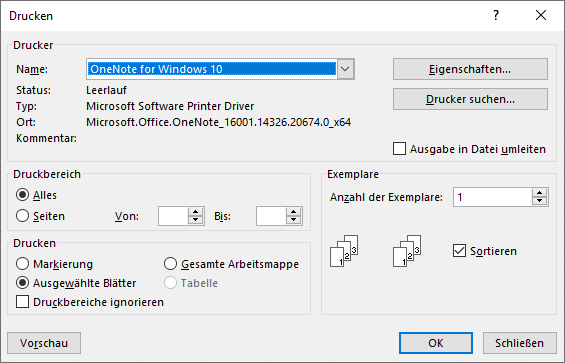The height and width of the screenshot is (363, 565).
Task: Click the Bis page number field
Action: click(271, 216)
